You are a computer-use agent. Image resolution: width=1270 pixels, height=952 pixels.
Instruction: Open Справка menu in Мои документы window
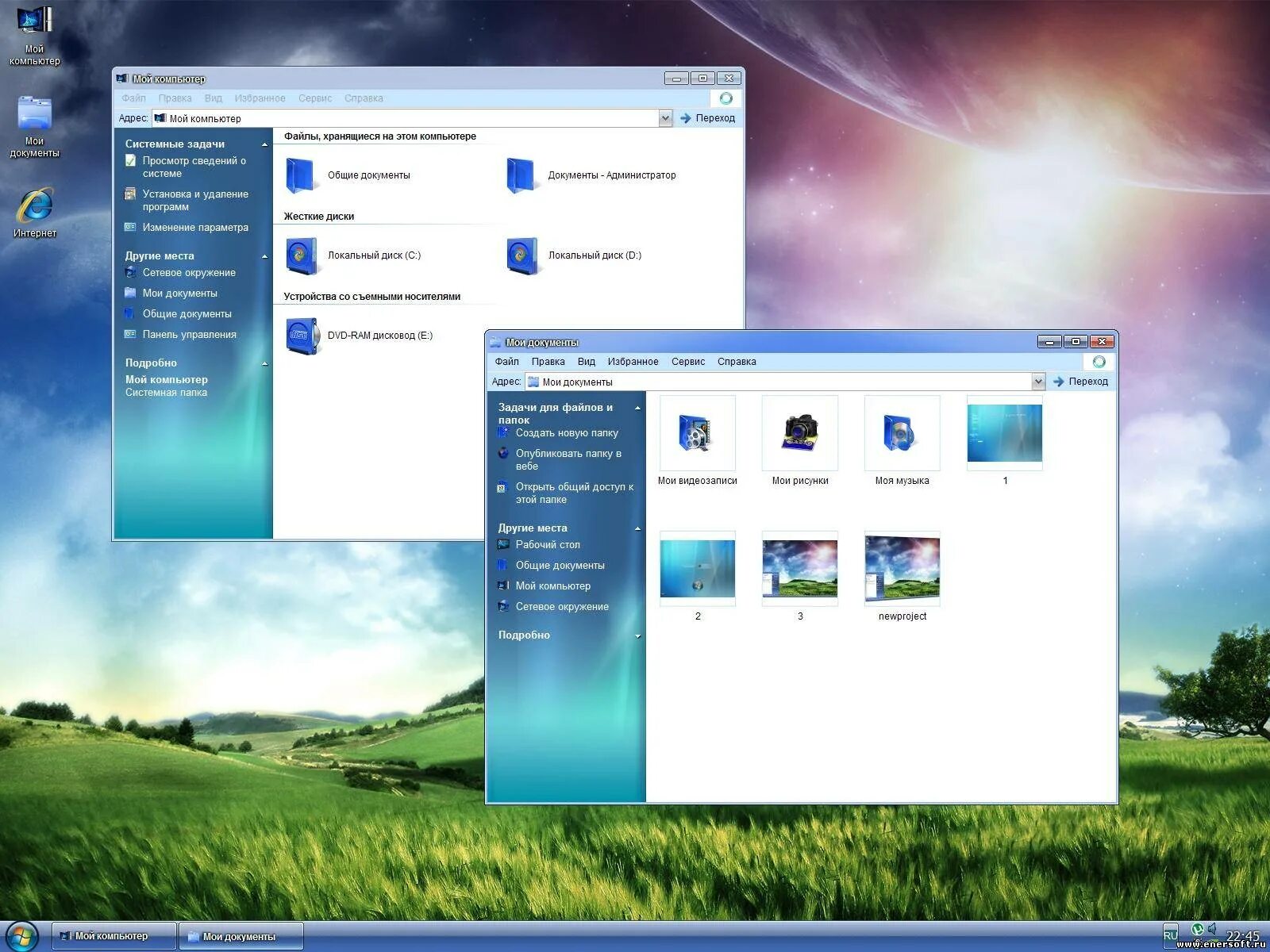(x=737, y=362)
